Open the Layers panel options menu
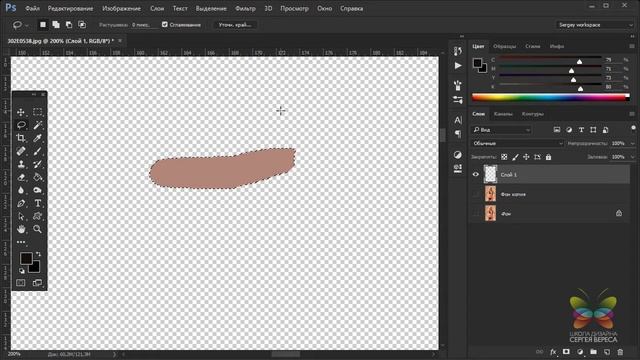 click(x=632, y=114)
